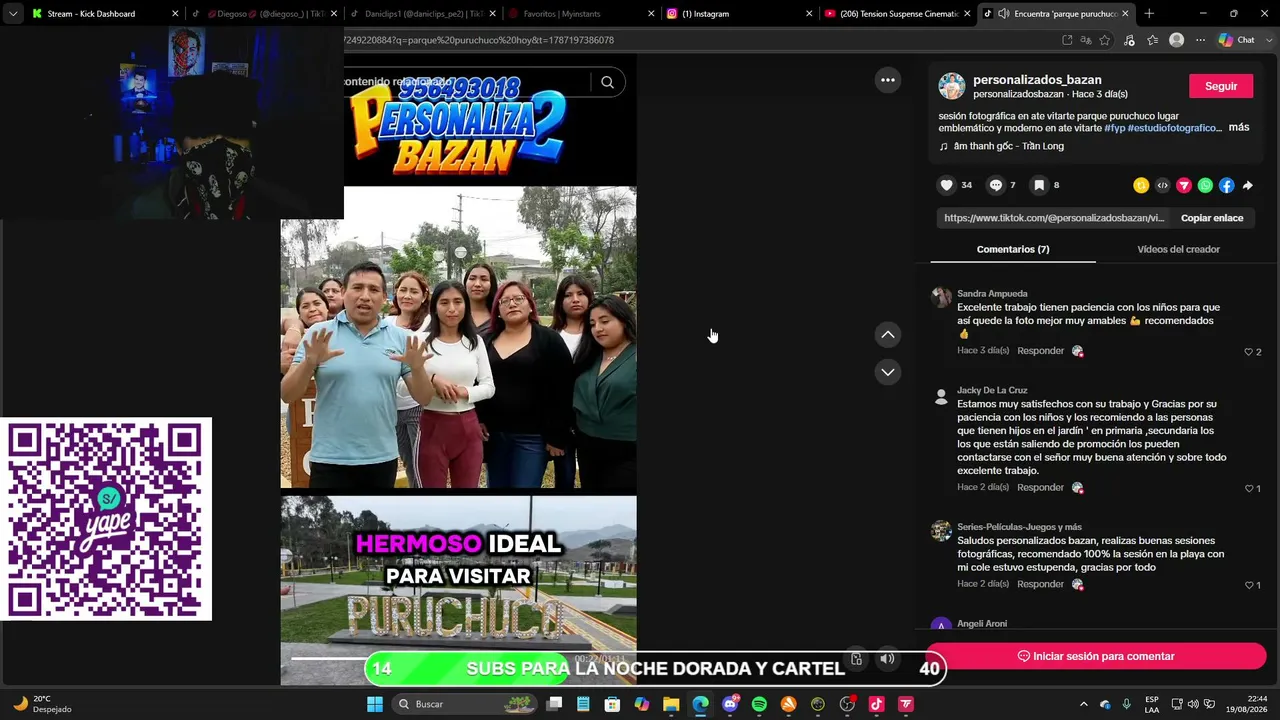Go to the next video with the down arrow

pos(888,372)
